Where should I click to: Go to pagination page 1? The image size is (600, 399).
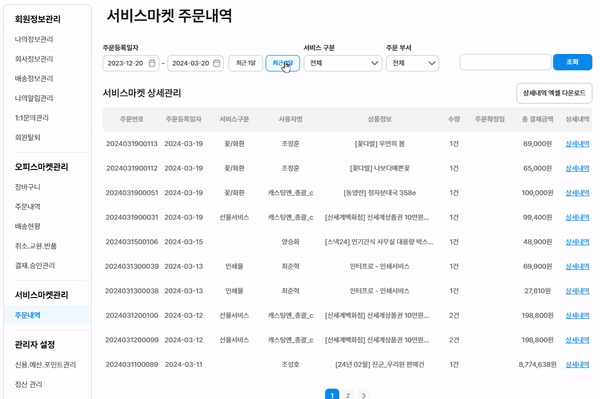[332, 394]
